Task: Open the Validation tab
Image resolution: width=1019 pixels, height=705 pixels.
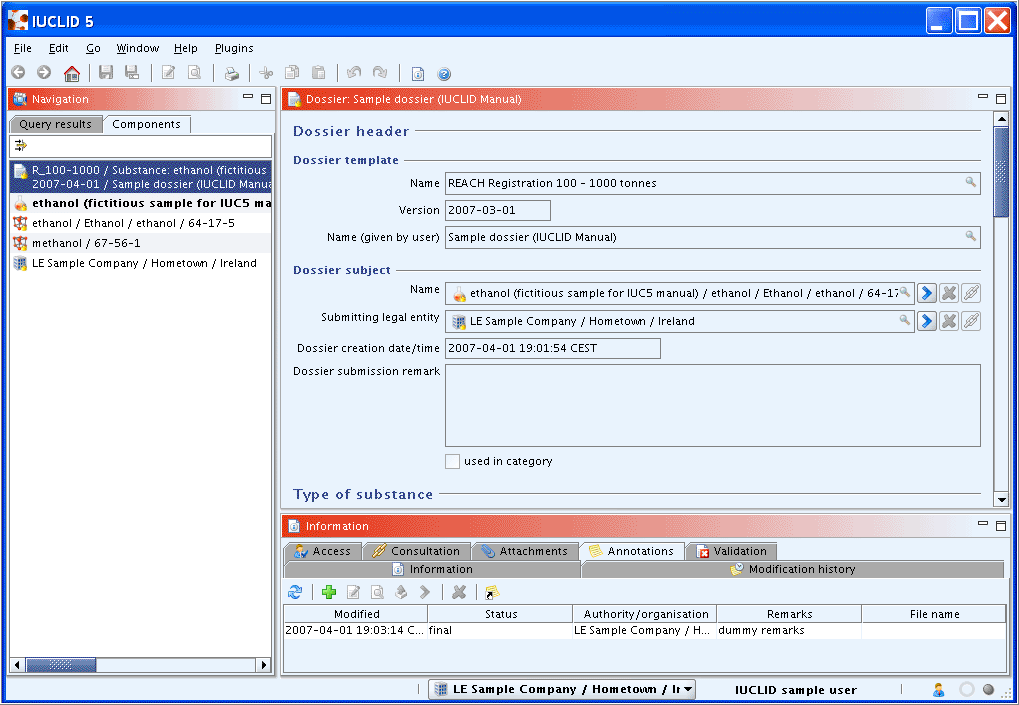Action: click(x=732, y=551)
